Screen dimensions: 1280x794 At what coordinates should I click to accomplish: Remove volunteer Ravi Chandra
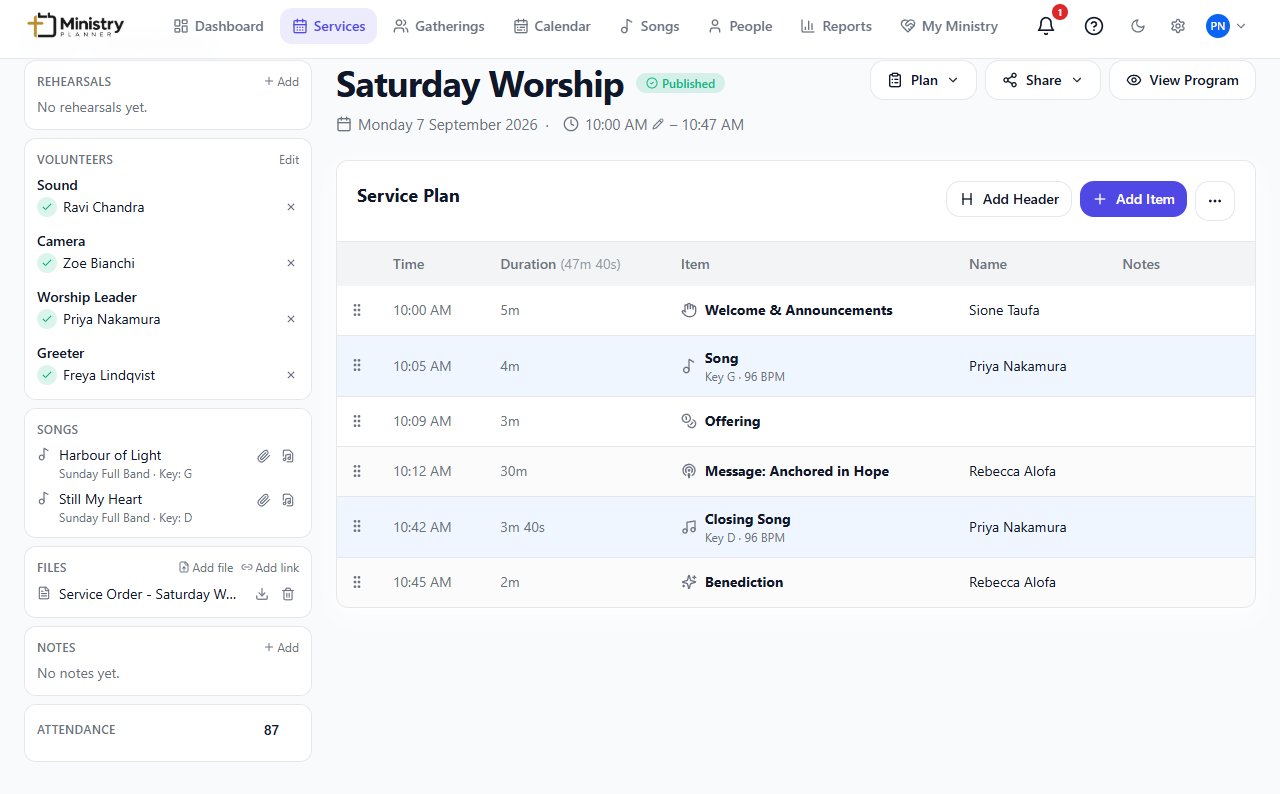(x=291, y=207)
